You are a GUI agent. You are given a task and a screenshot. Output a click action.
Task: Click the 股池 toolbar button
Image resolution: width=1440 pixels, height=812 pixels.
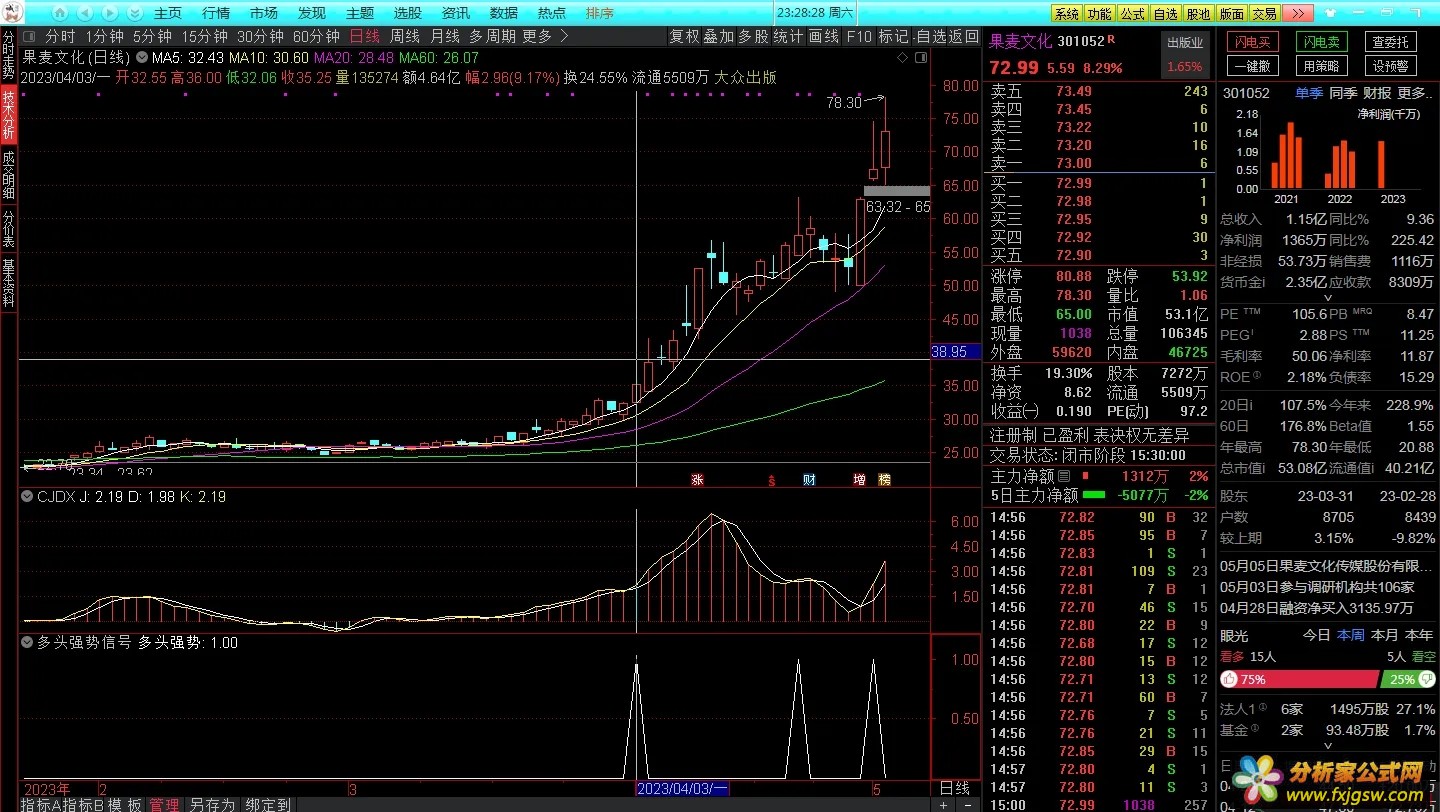1198,13
